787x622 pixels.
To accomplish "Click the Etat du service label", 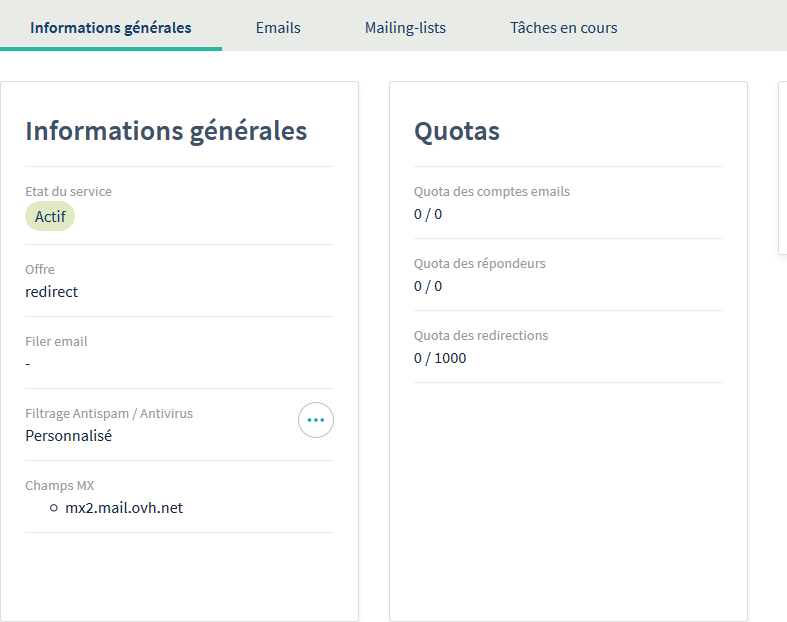I will tap(68, 191).
